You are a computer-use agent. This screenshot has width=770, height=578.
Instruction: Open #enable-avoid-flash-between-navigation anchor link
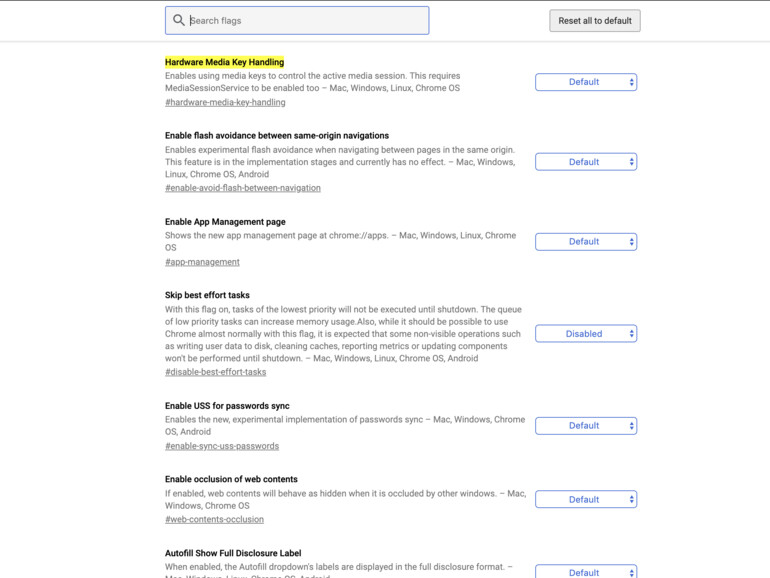point(243,188)
